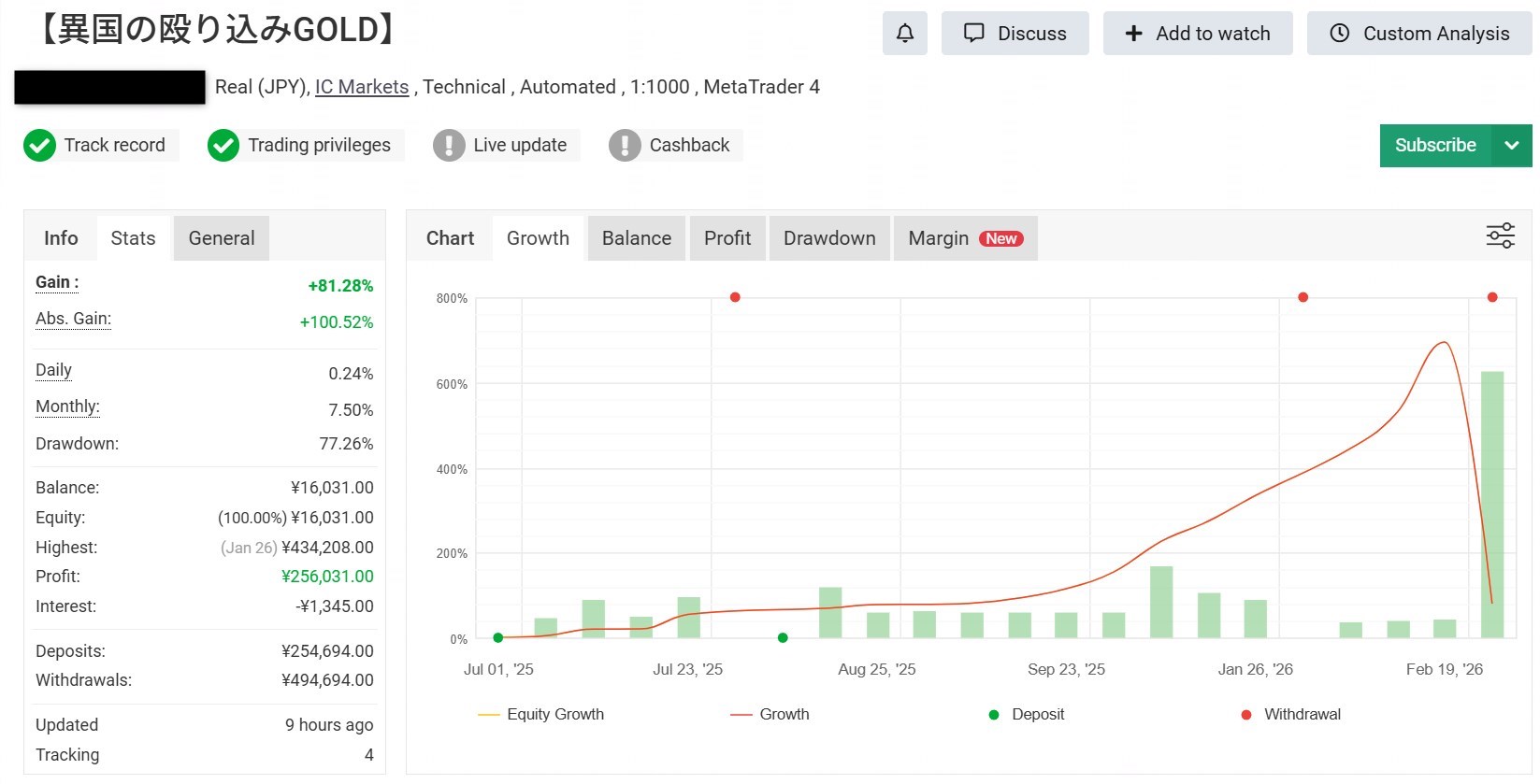Switch to the Drawdown chart tab

pos(829,238)
